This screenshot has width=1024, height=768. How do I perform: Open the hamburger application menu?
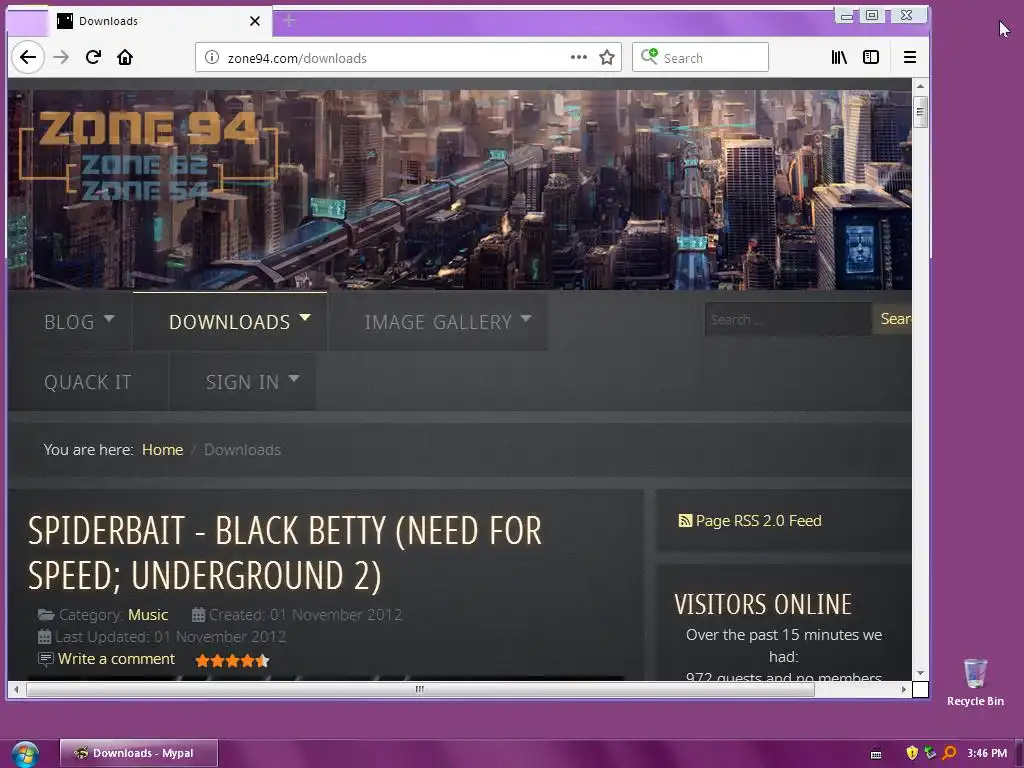[x=910, y=57]
